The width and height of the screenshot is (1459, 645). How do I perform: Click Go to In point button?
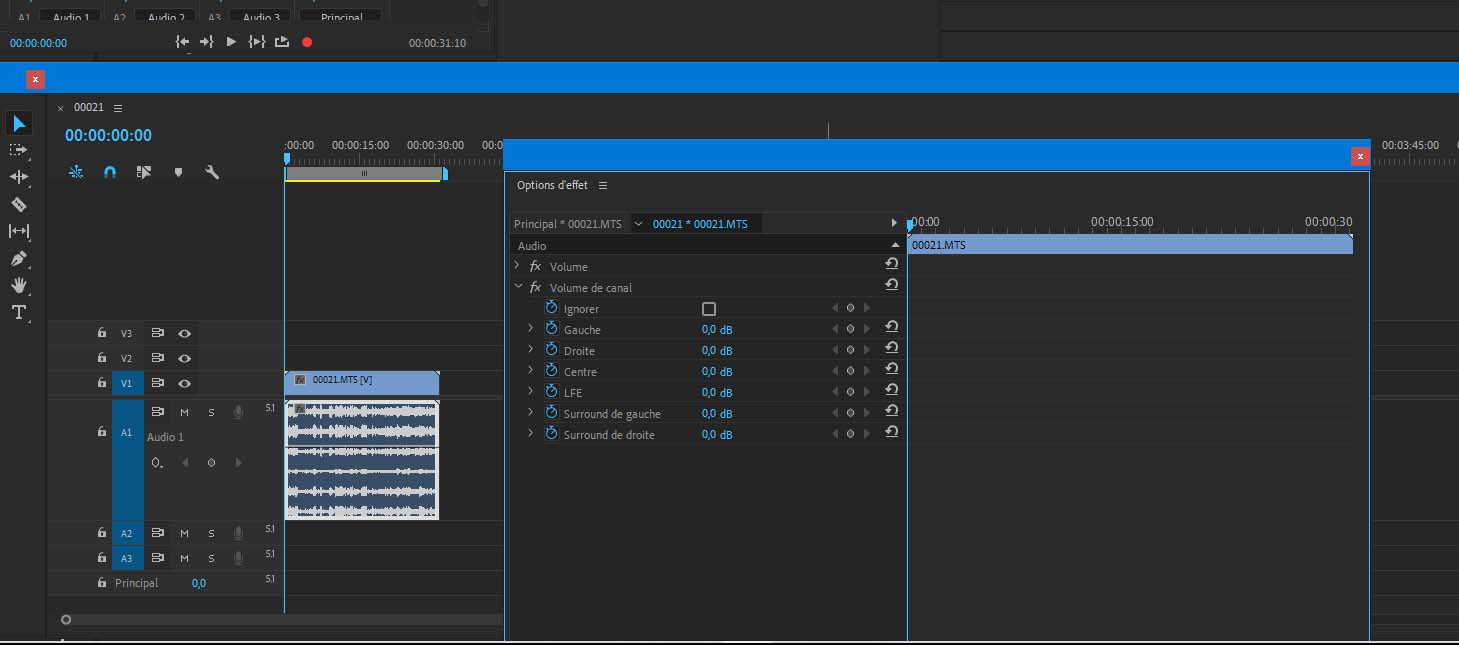[182, 41]
